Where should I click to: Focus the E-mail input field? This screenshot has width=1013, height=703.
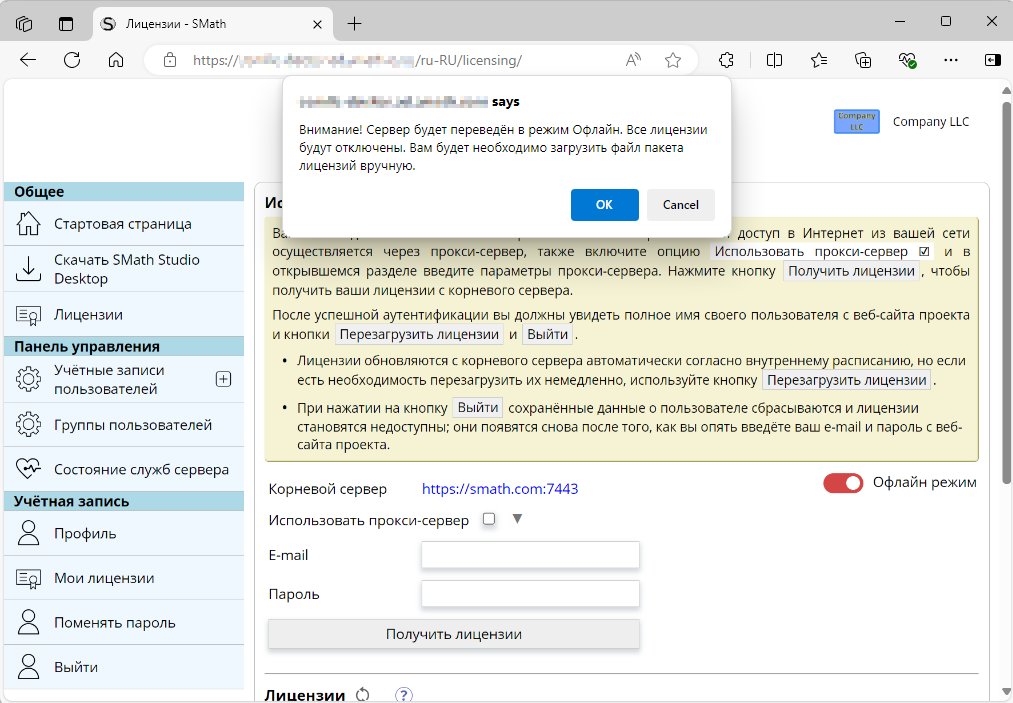tap(530, 555)
